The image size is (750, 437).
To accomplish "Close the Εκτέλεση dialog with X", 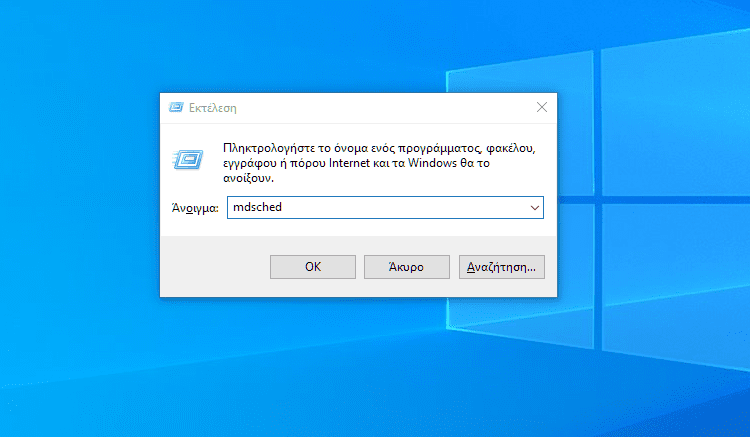I will 541,107.
